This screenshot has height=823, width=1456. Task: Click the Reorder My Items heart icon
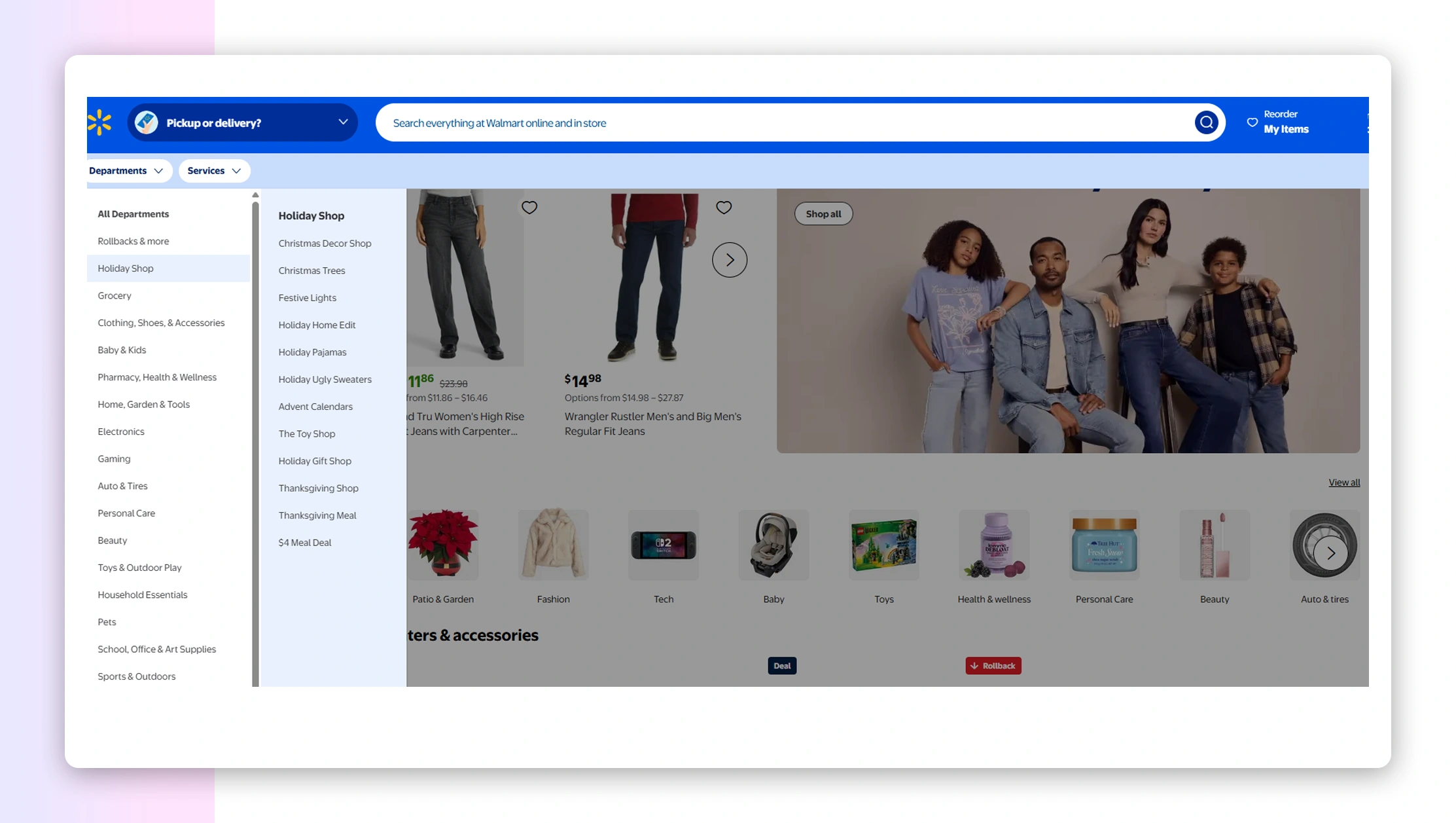1252,122
